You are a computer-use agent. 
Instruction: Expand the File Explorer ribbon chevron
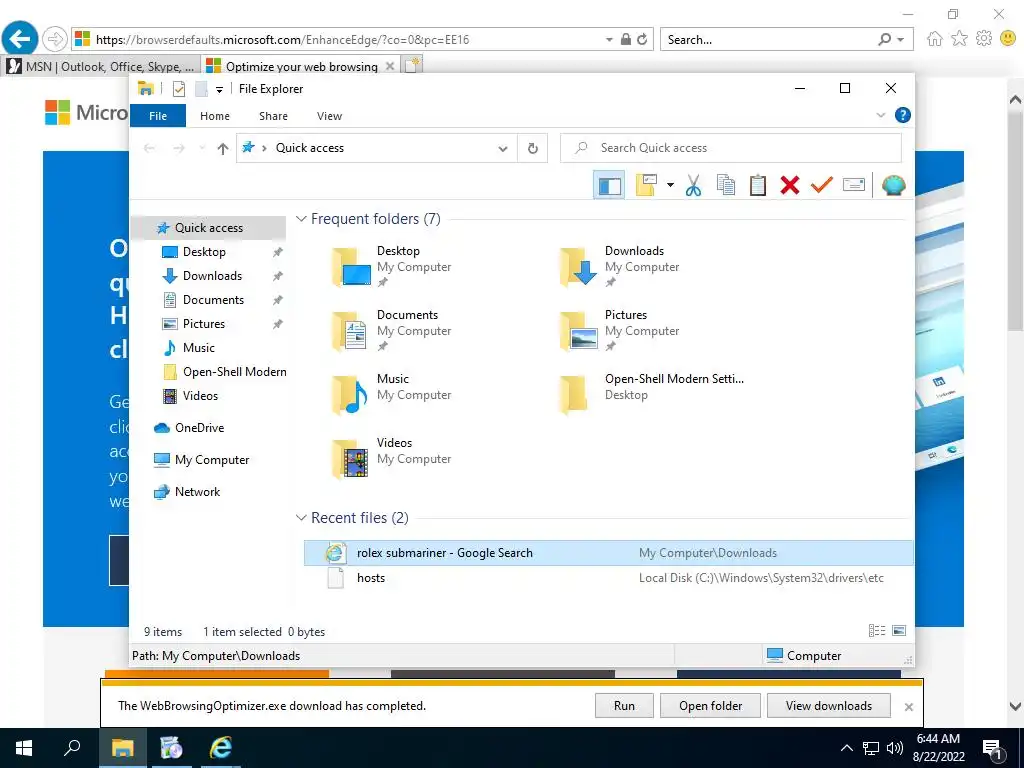(x=880, y=116)
